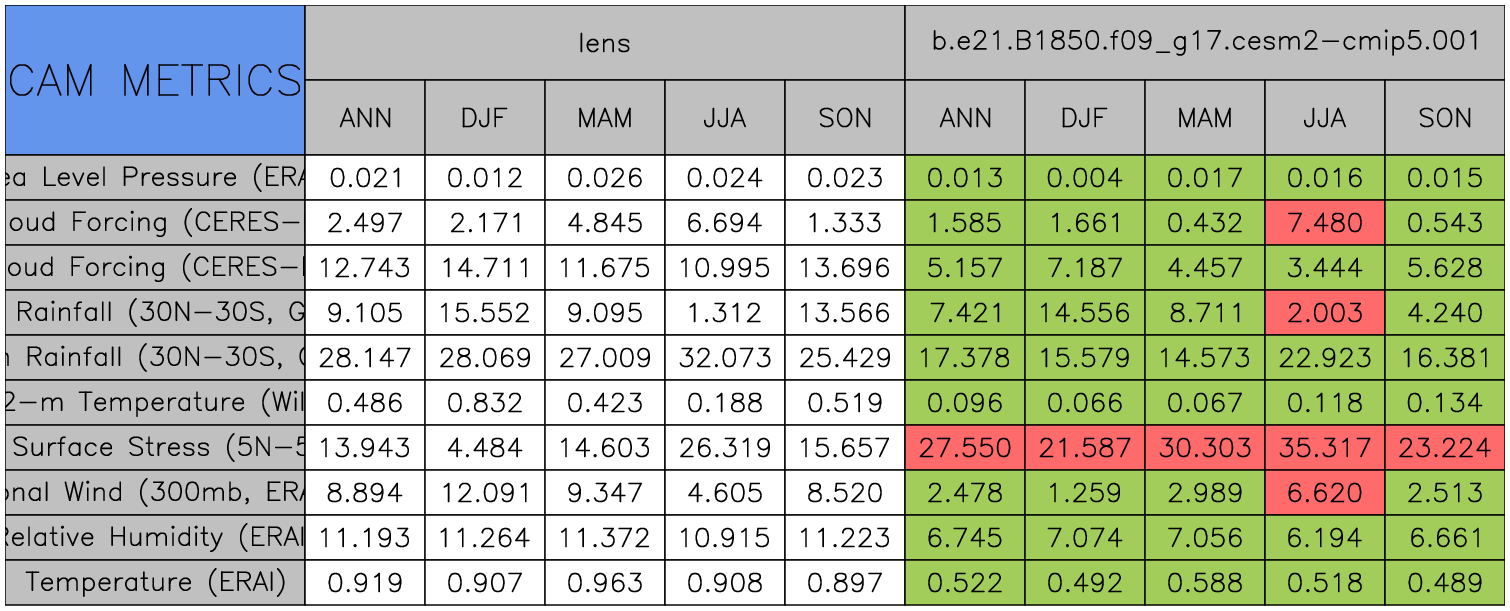
Task: Select the Temperature (ERAI) row label
Action: coord(155,582)
